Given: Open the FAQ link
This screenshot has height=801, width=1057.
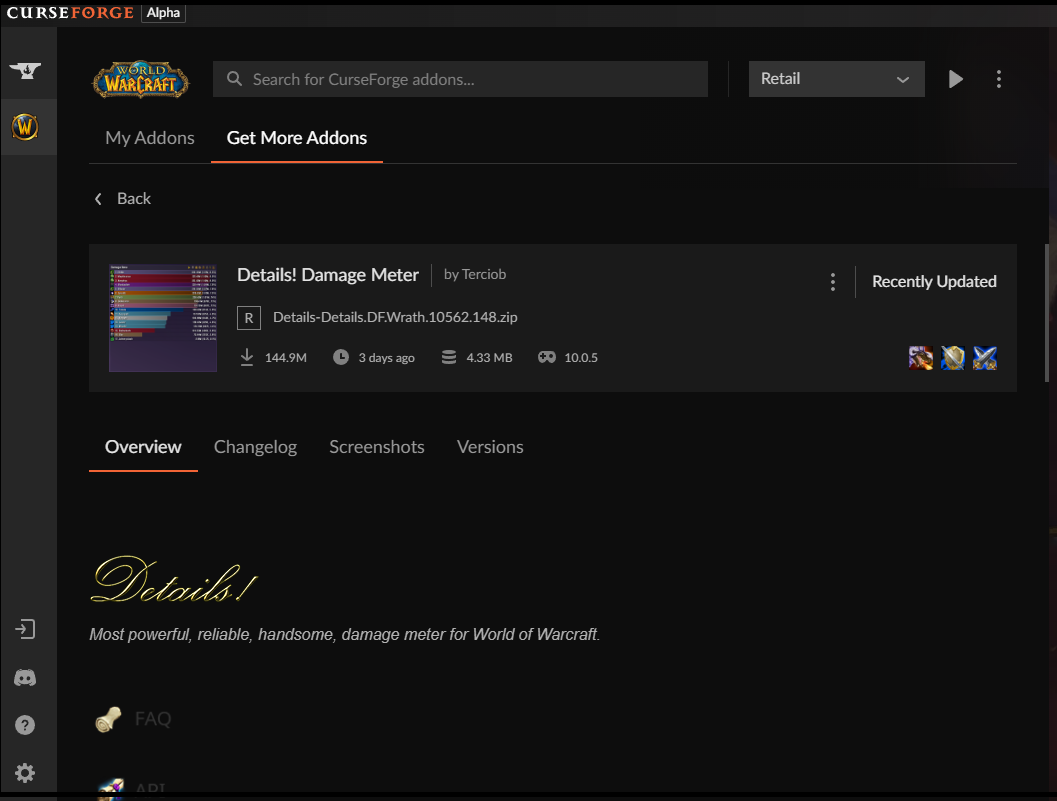Looking at the screenshot, I should coord(153,719).
